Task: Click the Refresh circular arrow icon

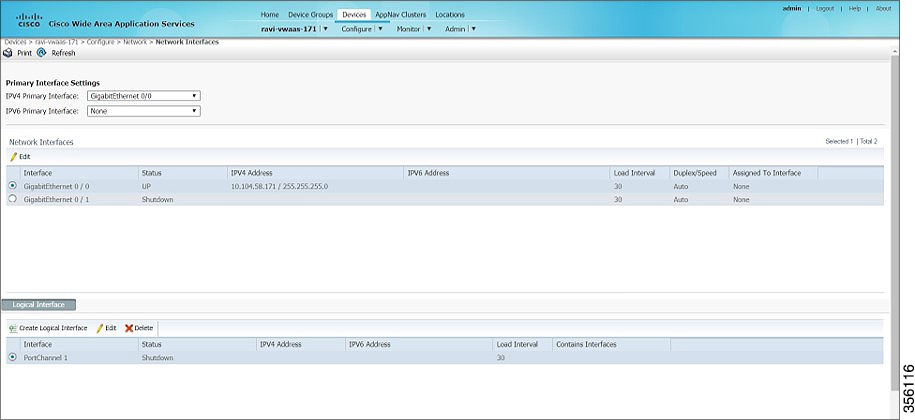Action: coord(41,53)
